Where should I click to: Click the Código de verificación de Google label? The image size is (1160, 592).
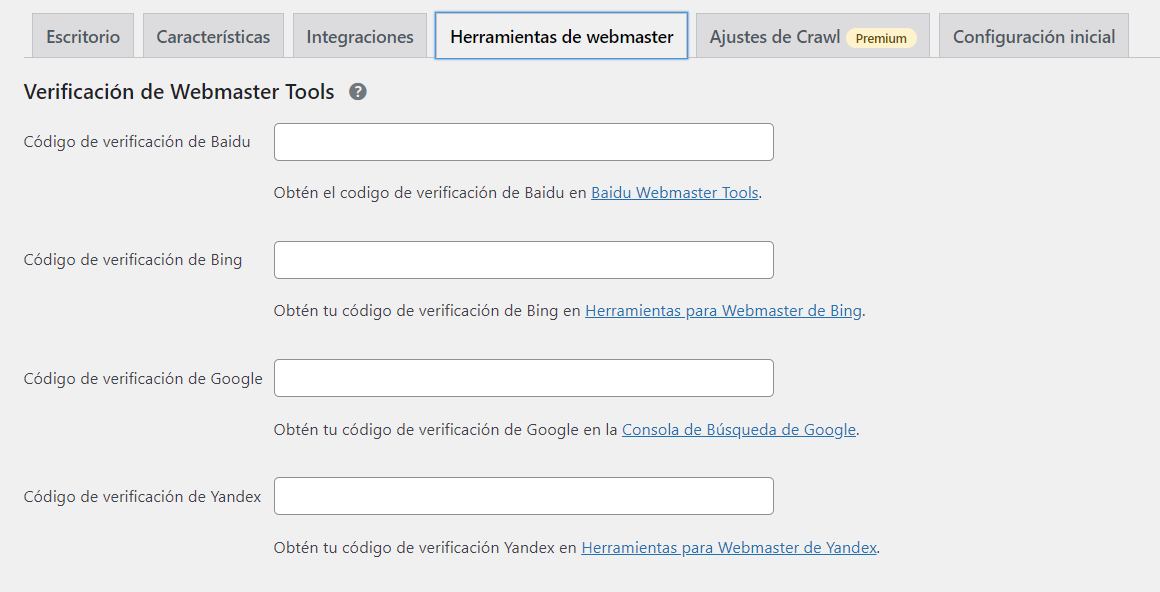141,378
